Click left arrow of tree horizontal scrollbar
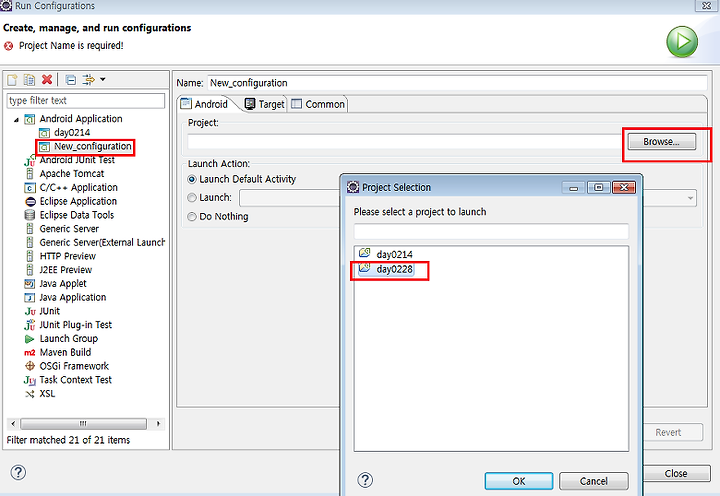 point(13,423)
